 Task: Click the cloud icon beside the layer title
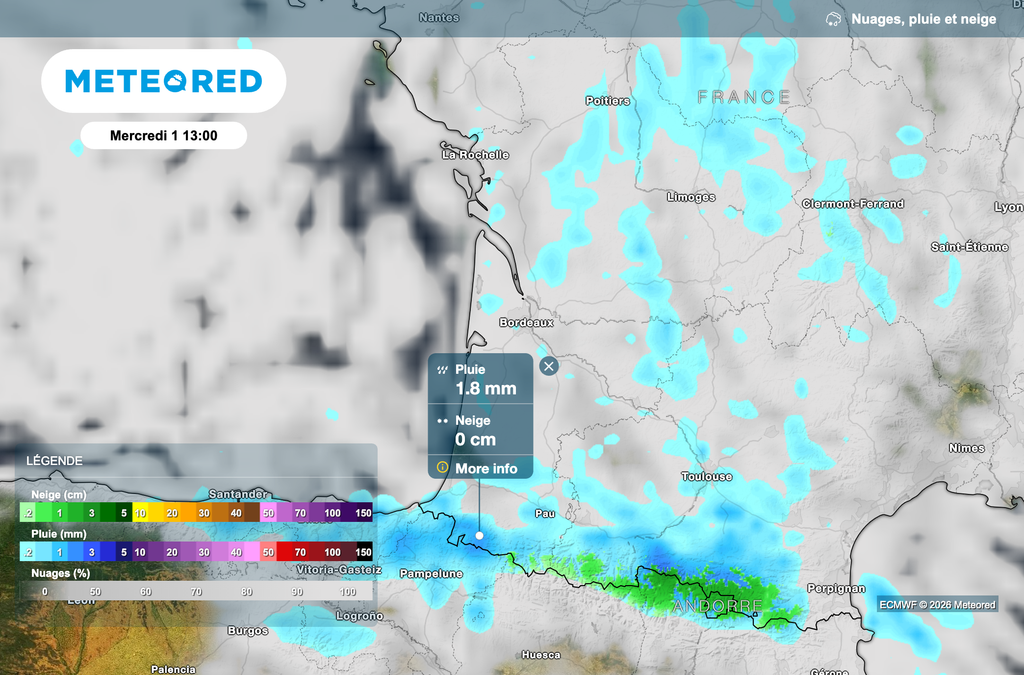[x=833, y=19]
